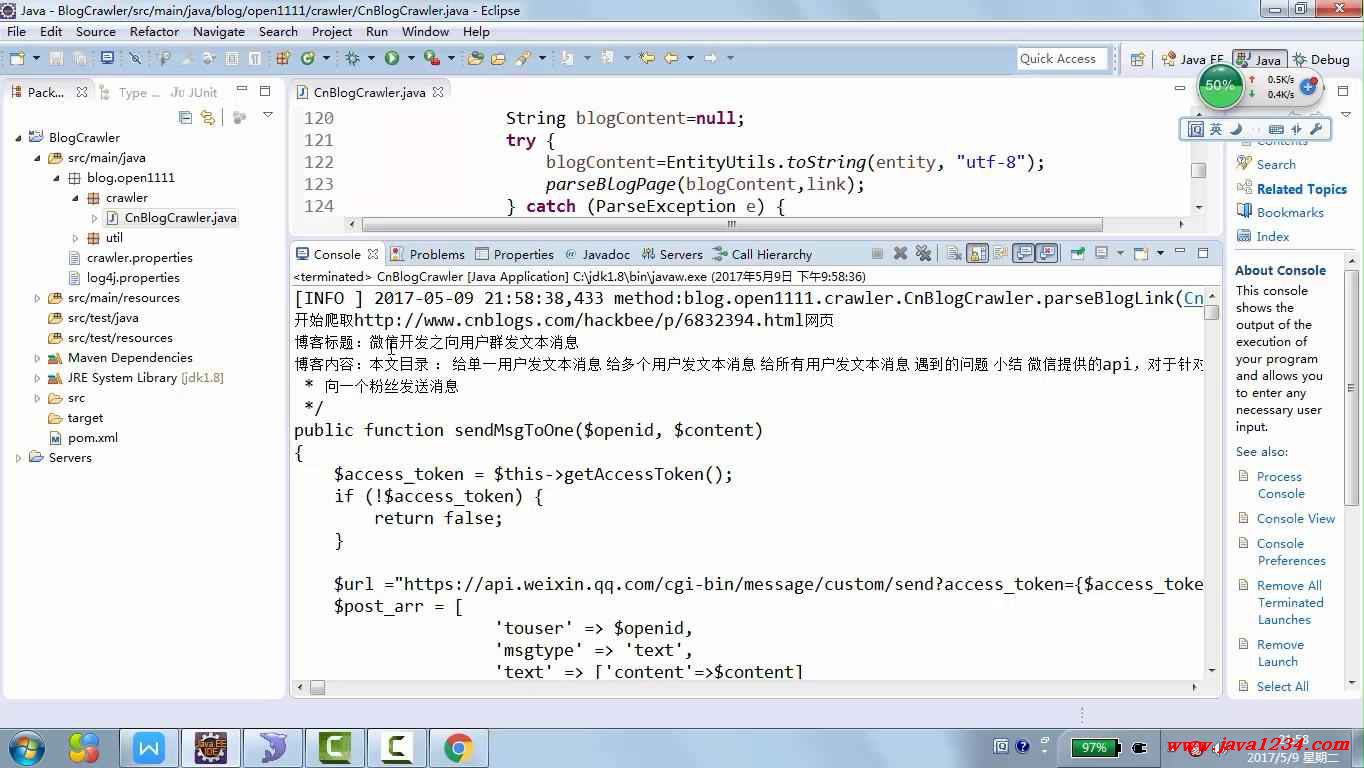Open the Select All help link
1364x768 pixels.
tap(1282, 687)
